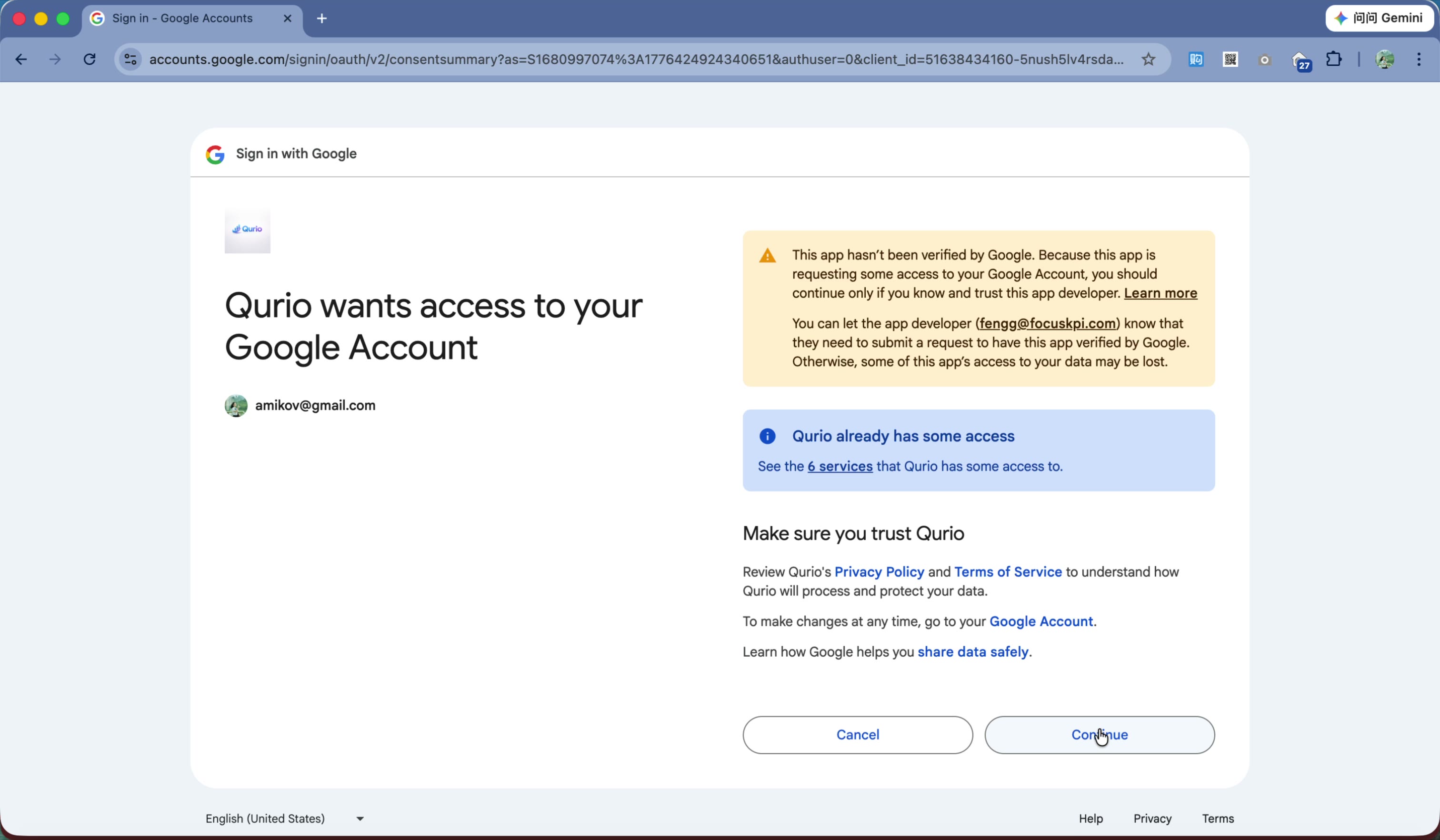Click the back navigation arrow
This screenshot has width=1440, height=840.
[x=20, y=60]
